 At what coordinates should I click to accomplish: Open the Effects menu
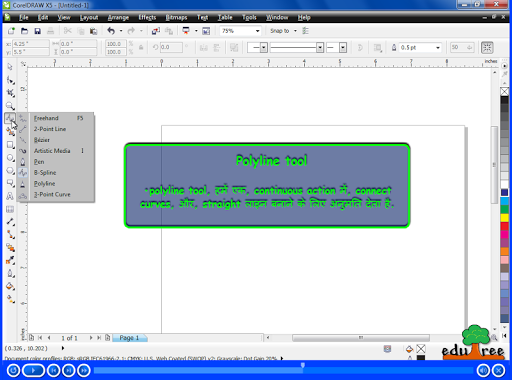point(147,17)
